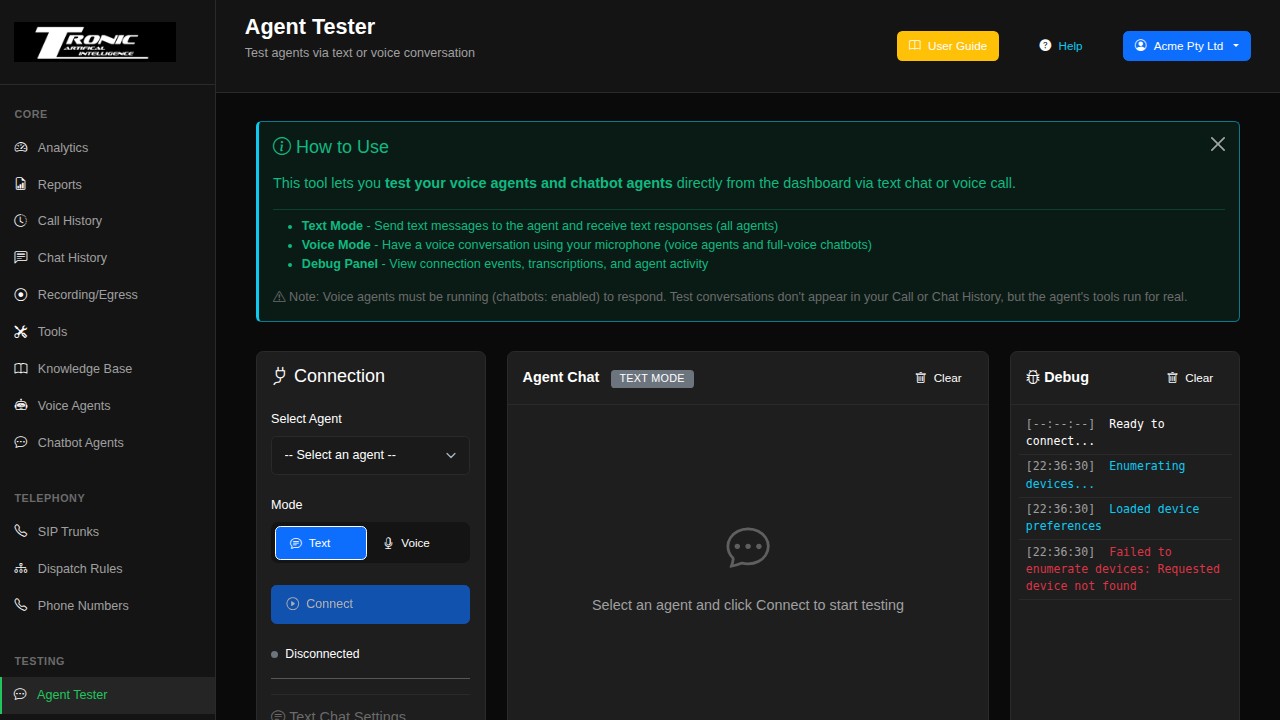Click the Tools wrench icon

point(21,332)
